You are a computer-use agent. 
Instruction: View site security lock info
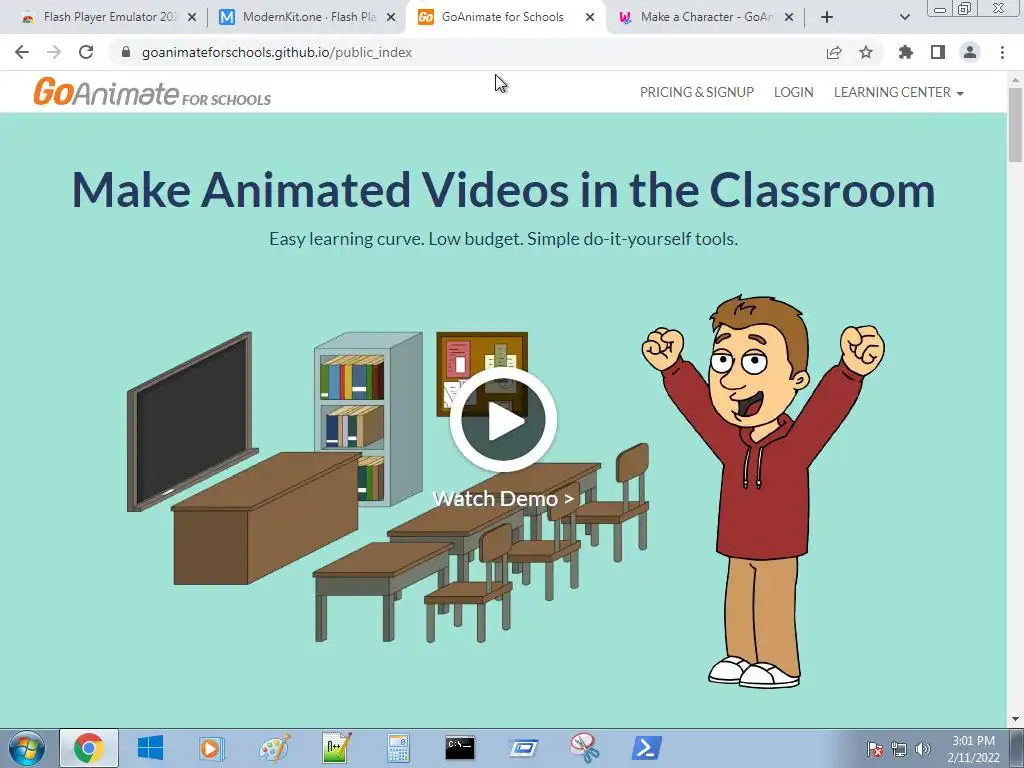click(x=126, y=52)
